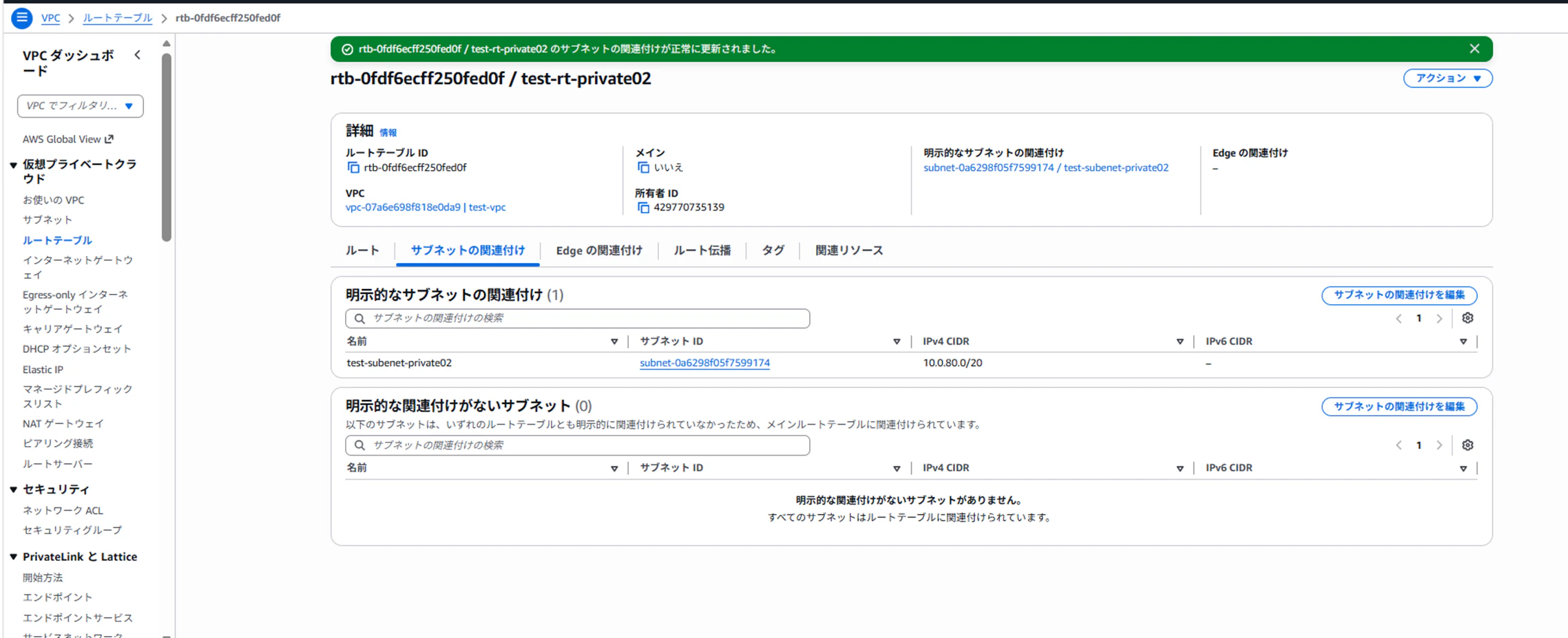Open ルートテーブル in sidebar
1568x638 pixels.
click(x=57, y=240)
